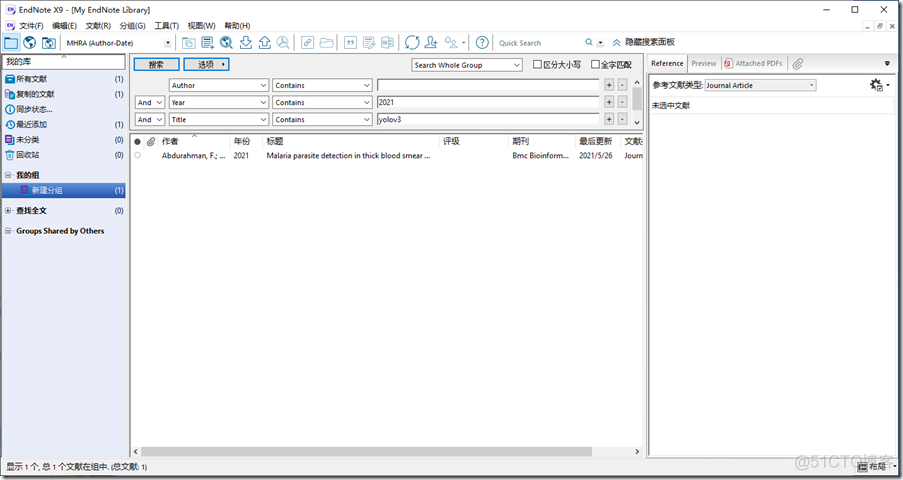Screen dimensions: 903x480
Task: Click the 搜索 search button
Action: pyautogui.click(x=156, y=65)
